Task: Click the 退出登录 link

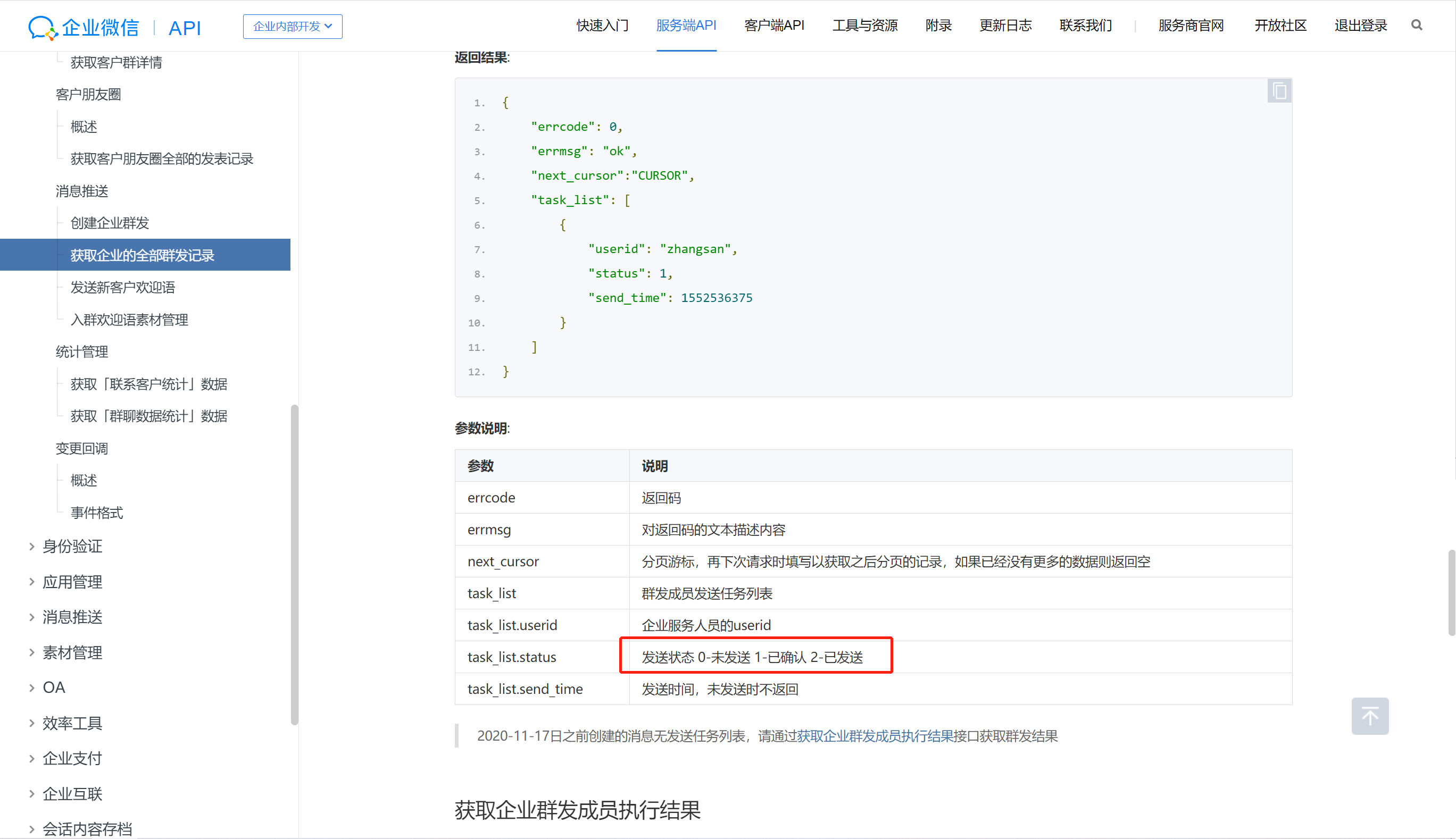Action: point(1360,26)
